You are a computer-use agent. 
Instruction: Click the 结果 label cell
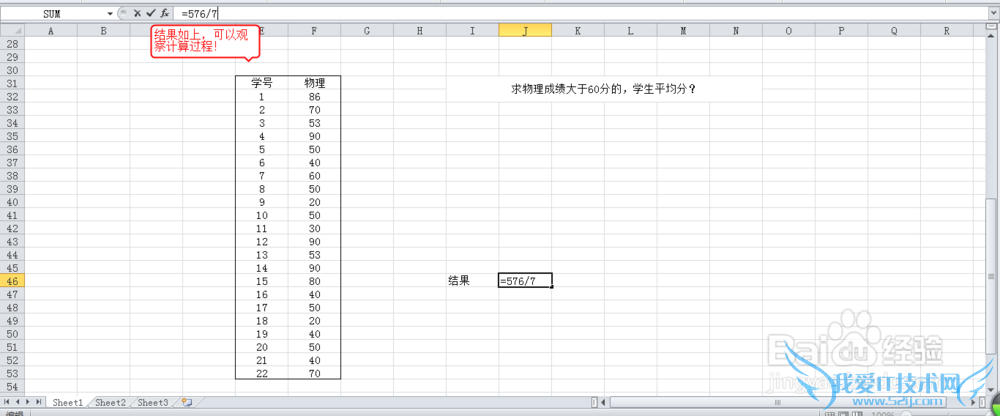click(473, 281)
